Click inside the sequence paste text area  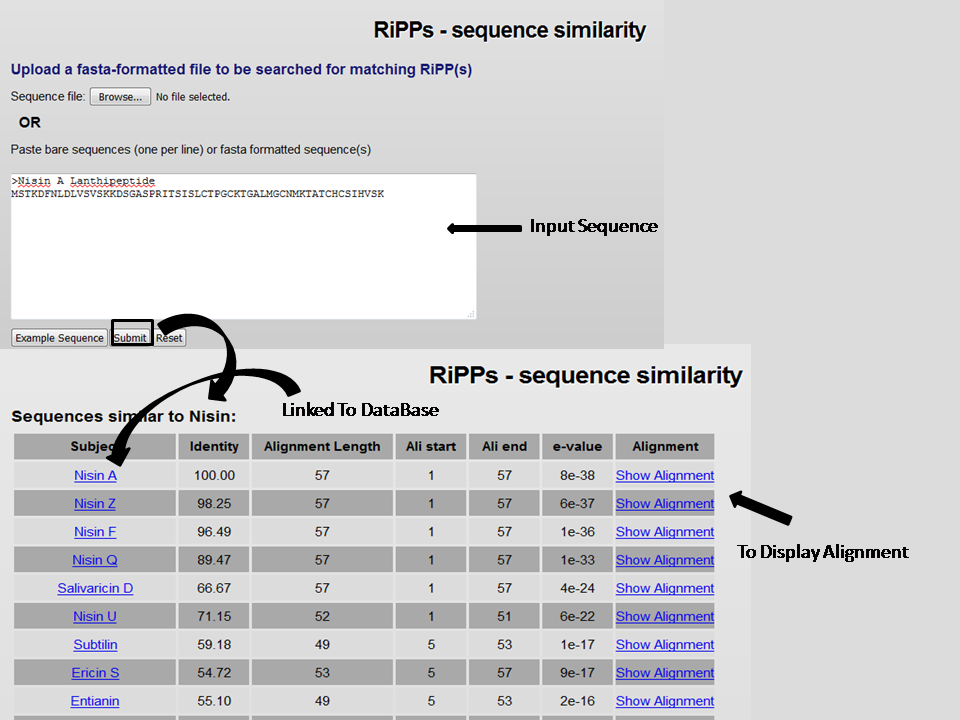coord(242,245)
